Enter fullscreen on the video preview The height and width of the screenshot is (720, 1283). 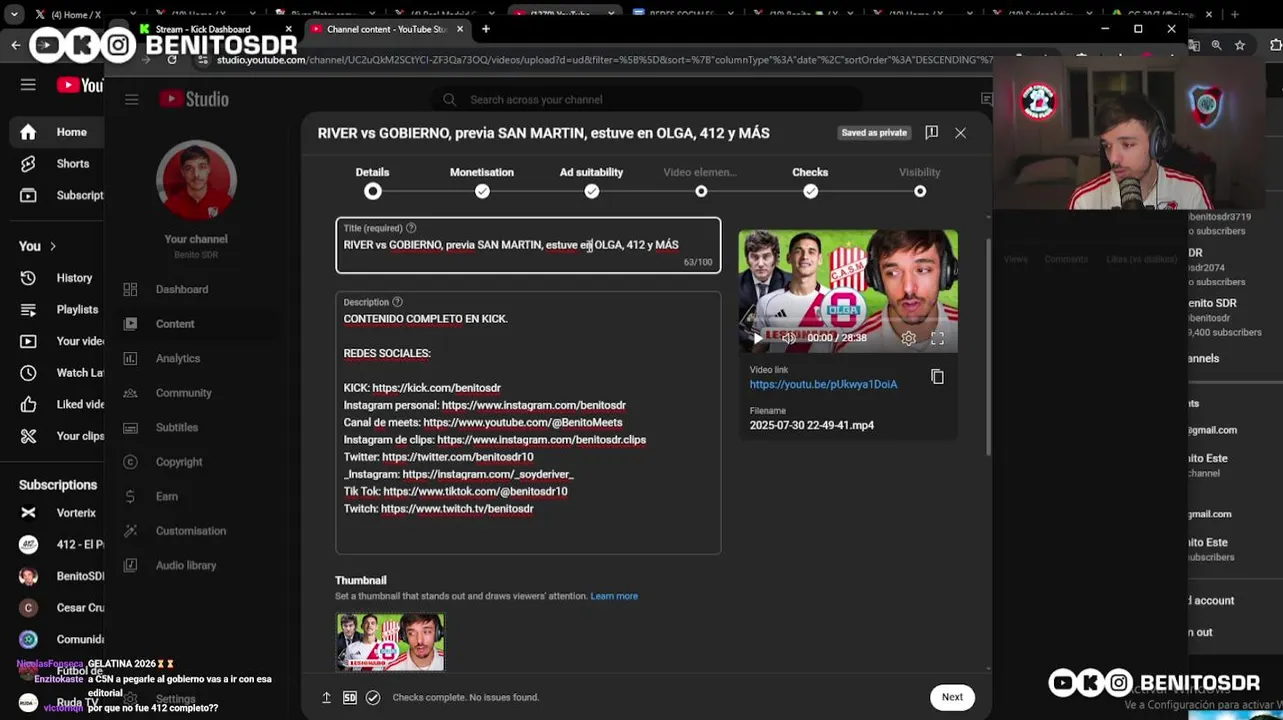937,338
